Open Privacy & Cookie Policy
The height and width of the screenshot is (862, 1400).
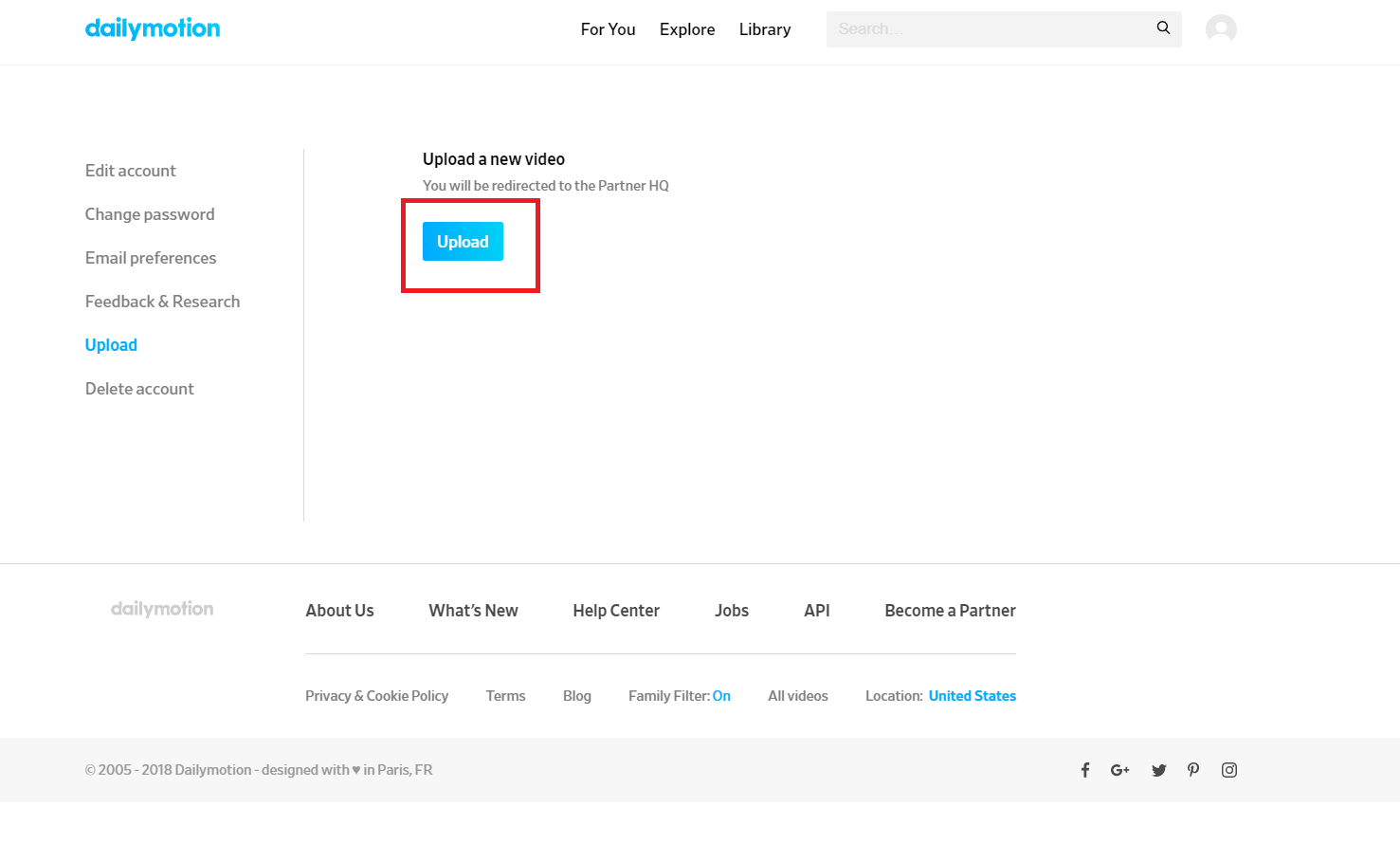376,696
